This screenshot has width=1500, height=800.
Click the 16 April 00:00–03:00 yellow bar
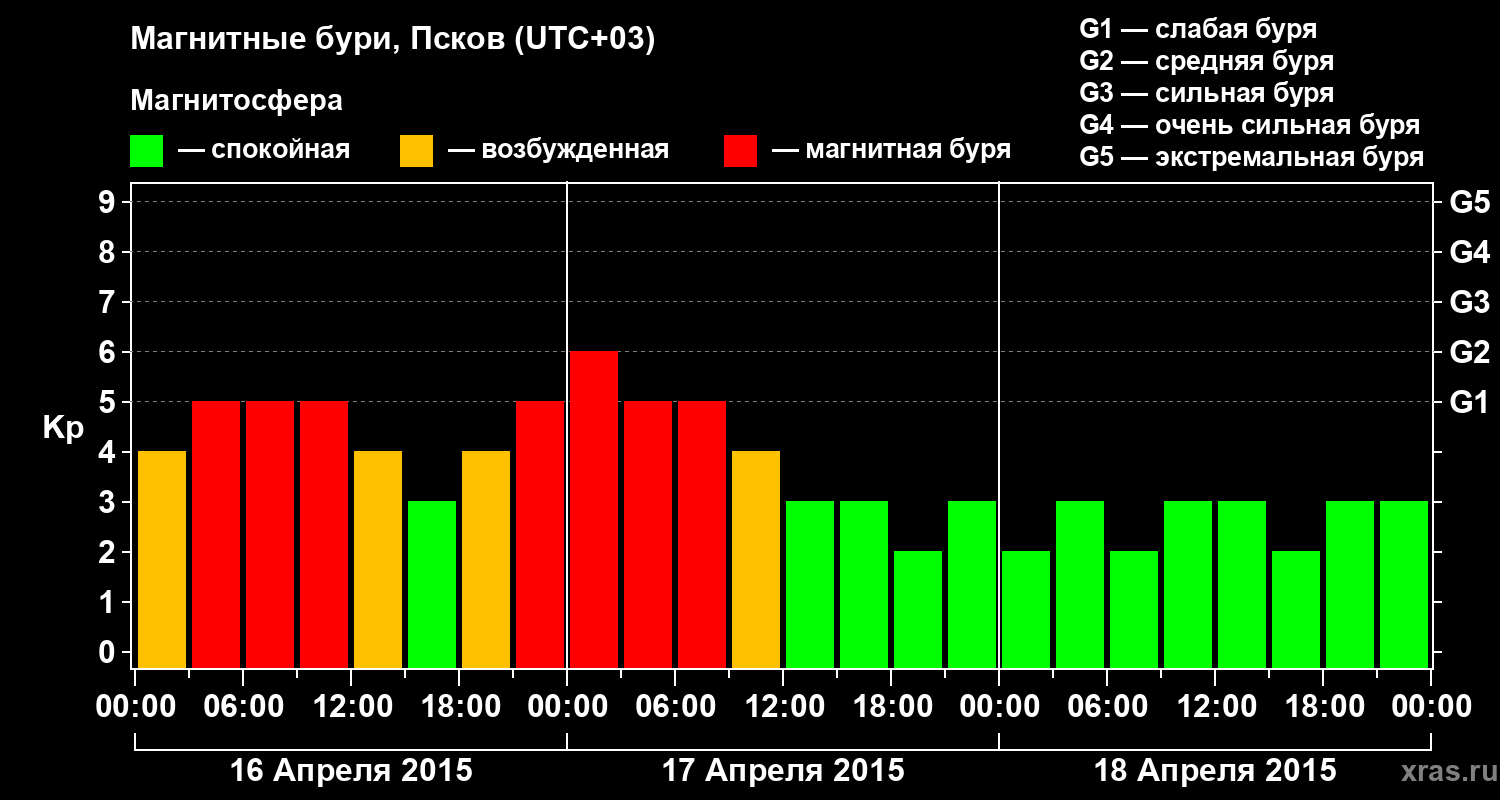(162, 559)
